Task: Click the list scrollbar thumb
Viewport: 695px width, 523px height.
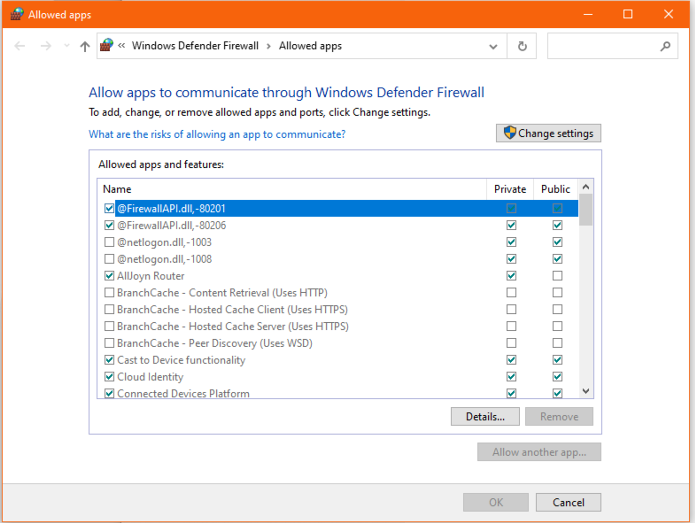Action: pos(586,210)
